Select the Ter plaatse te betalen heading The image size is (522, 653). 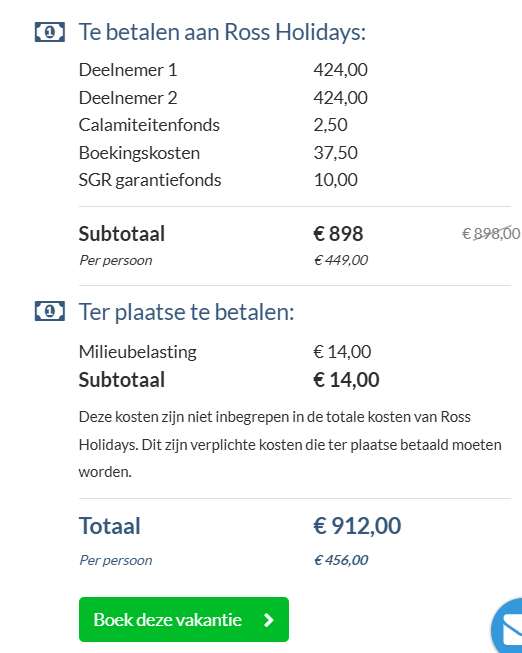(186, 312)
